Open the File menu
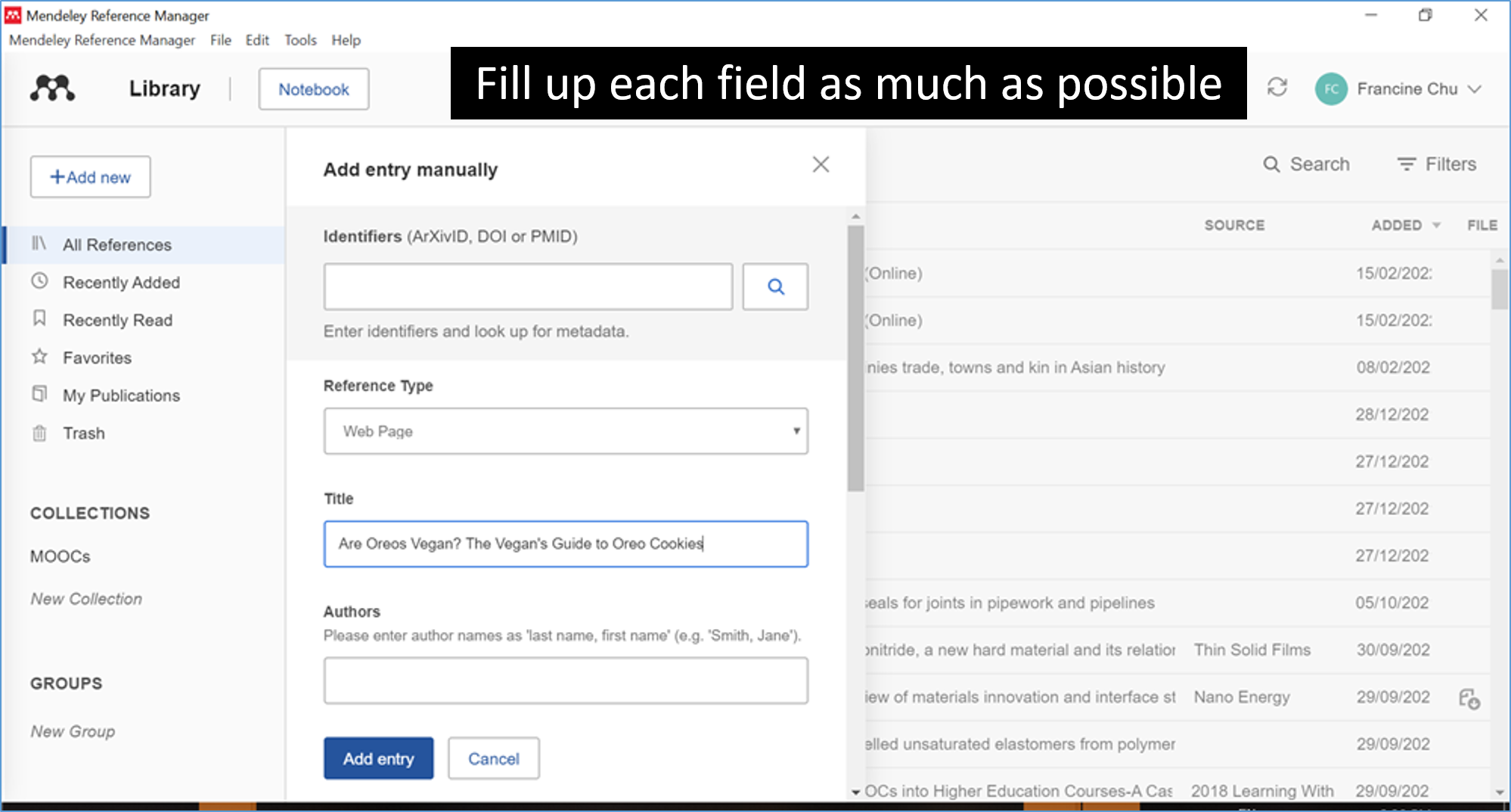The height and width of the screenshot is (812, 1511). click(221, 40)
